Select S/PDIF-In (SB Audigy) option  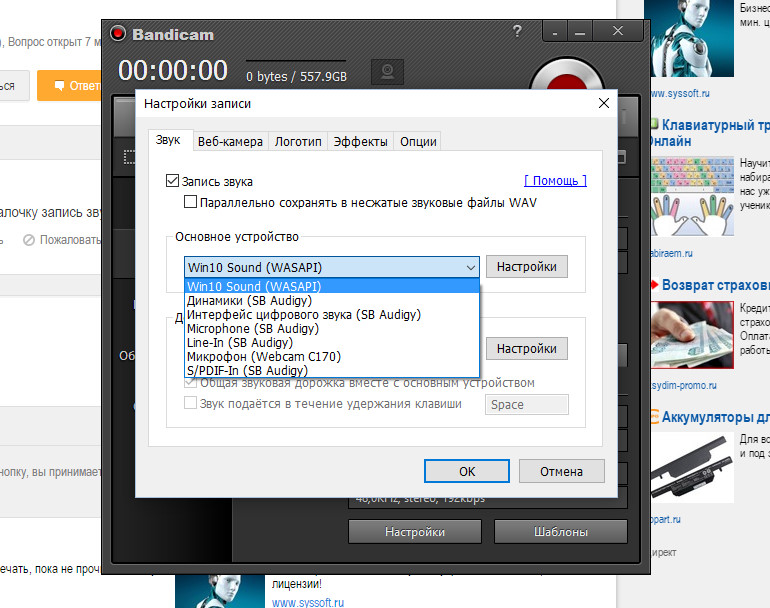[332, 370]
